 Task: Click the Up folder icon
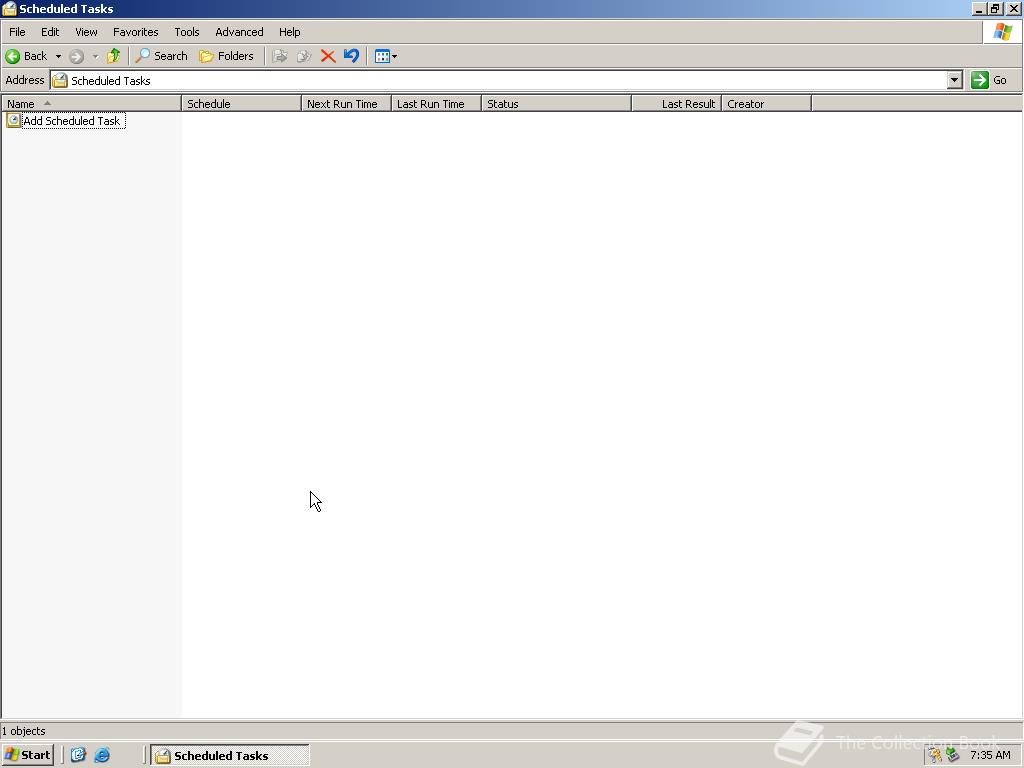(114, 56)
